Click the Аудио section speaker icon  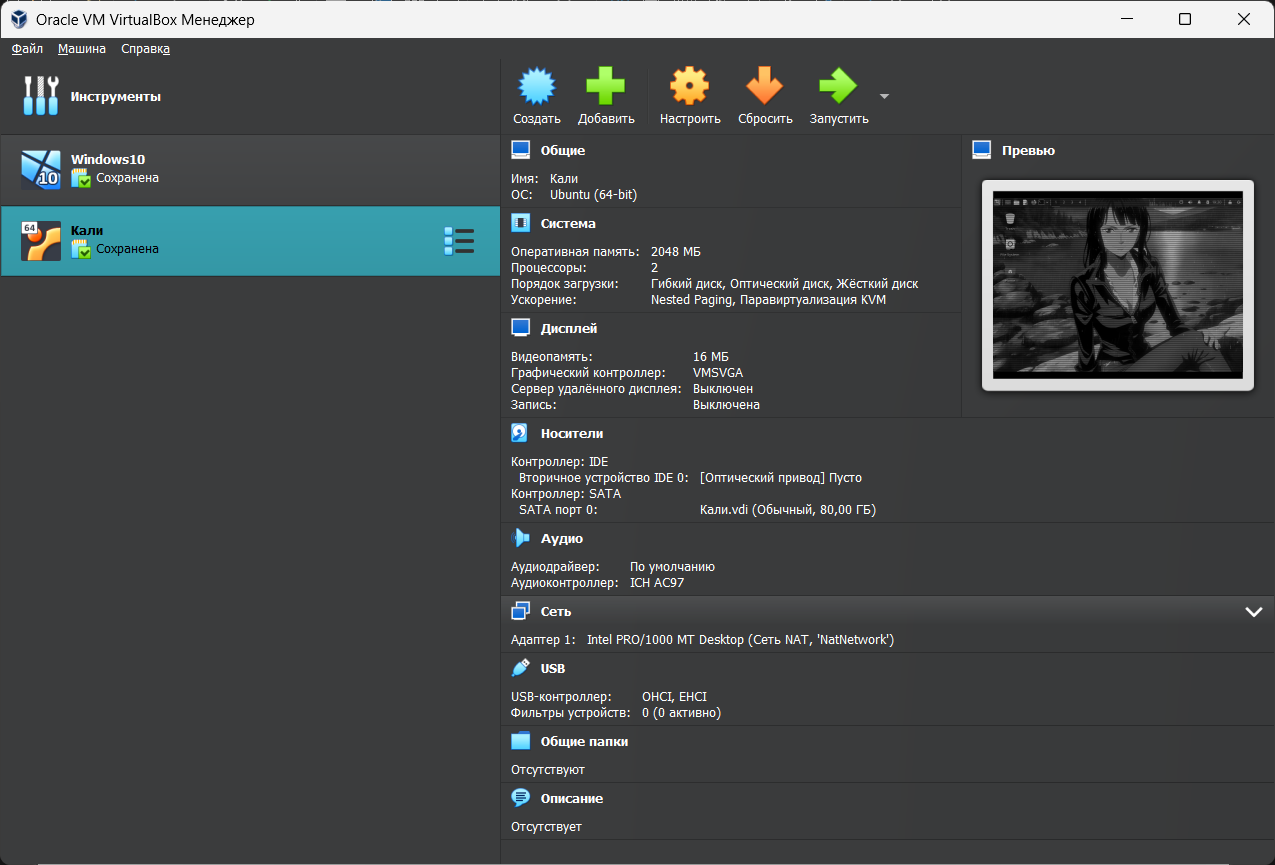520,538
